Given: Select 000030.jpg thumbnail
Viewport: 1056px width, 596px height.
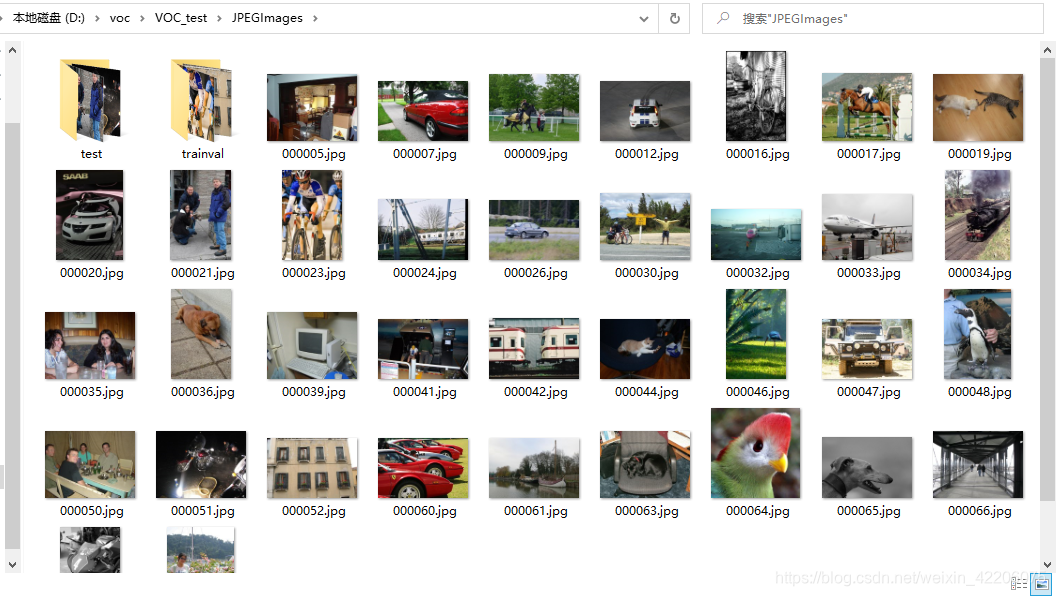Looking at the screenshot, I should click(645, 226).
